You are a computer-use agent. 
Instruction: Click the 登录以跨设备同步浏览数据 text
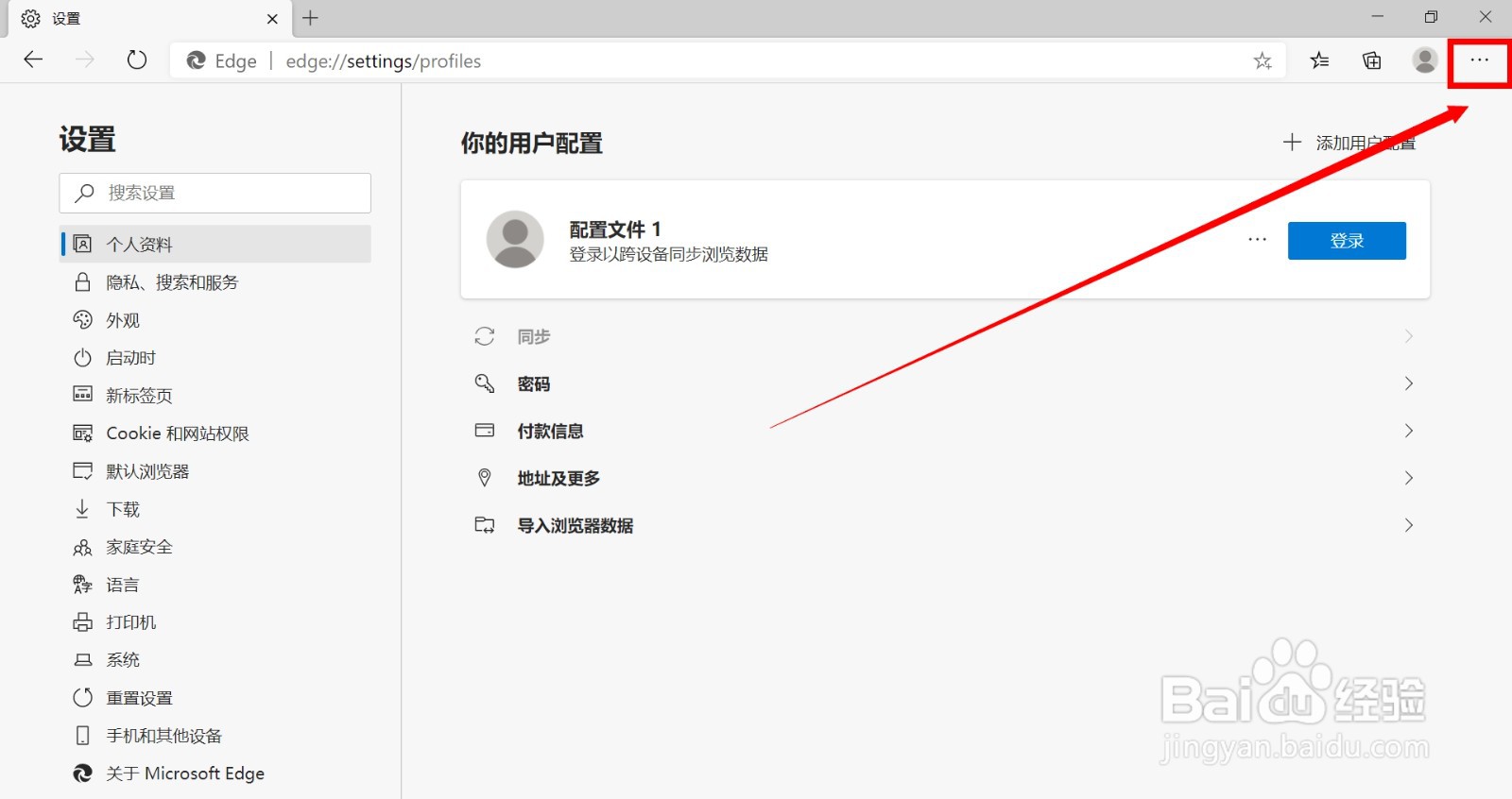[x=669, y=254]
